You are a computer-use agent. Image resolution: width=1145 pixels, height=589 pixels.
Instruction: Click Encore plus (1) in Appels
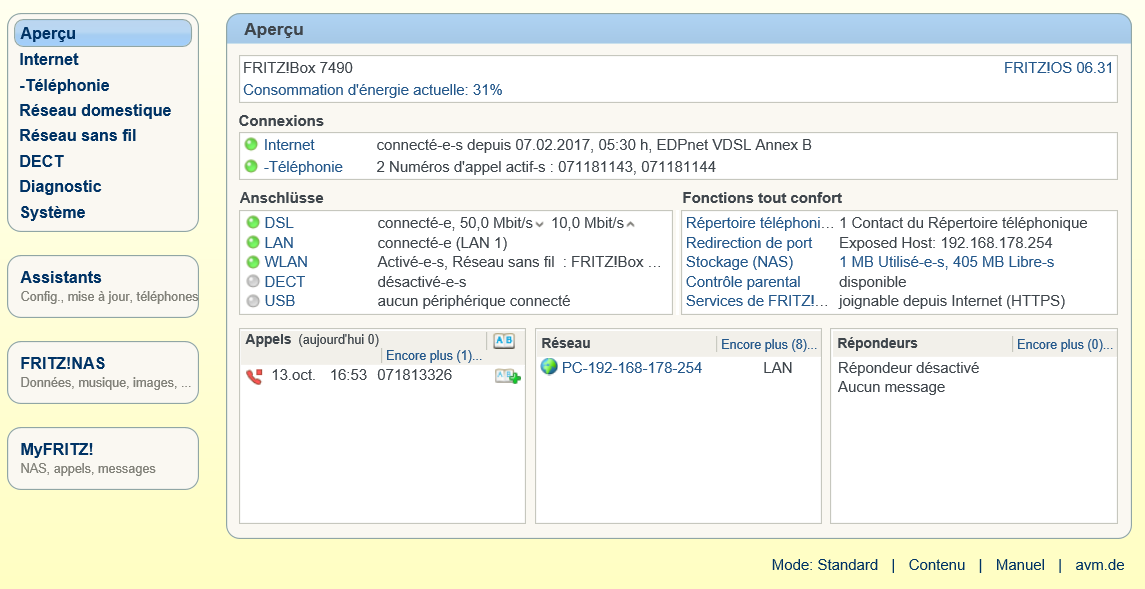click(434, 355)
